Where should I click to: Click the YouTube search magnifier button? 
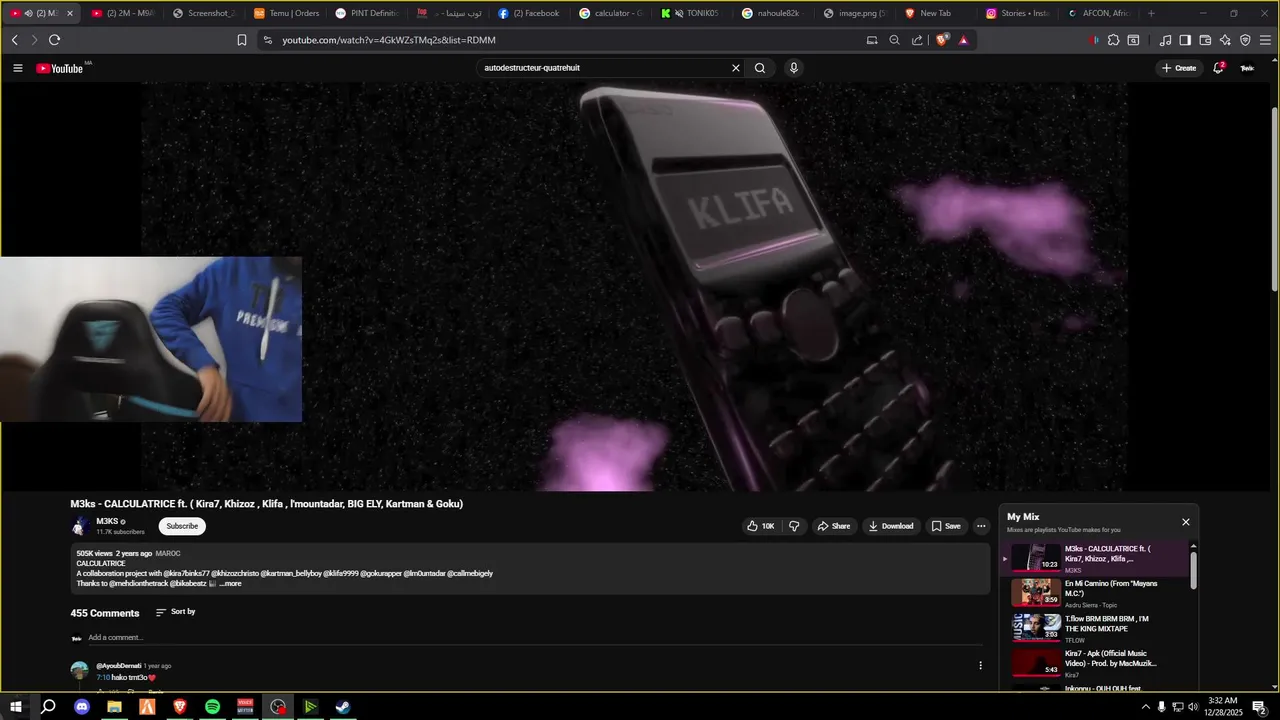pyautogui.click(x=760, y=68)
